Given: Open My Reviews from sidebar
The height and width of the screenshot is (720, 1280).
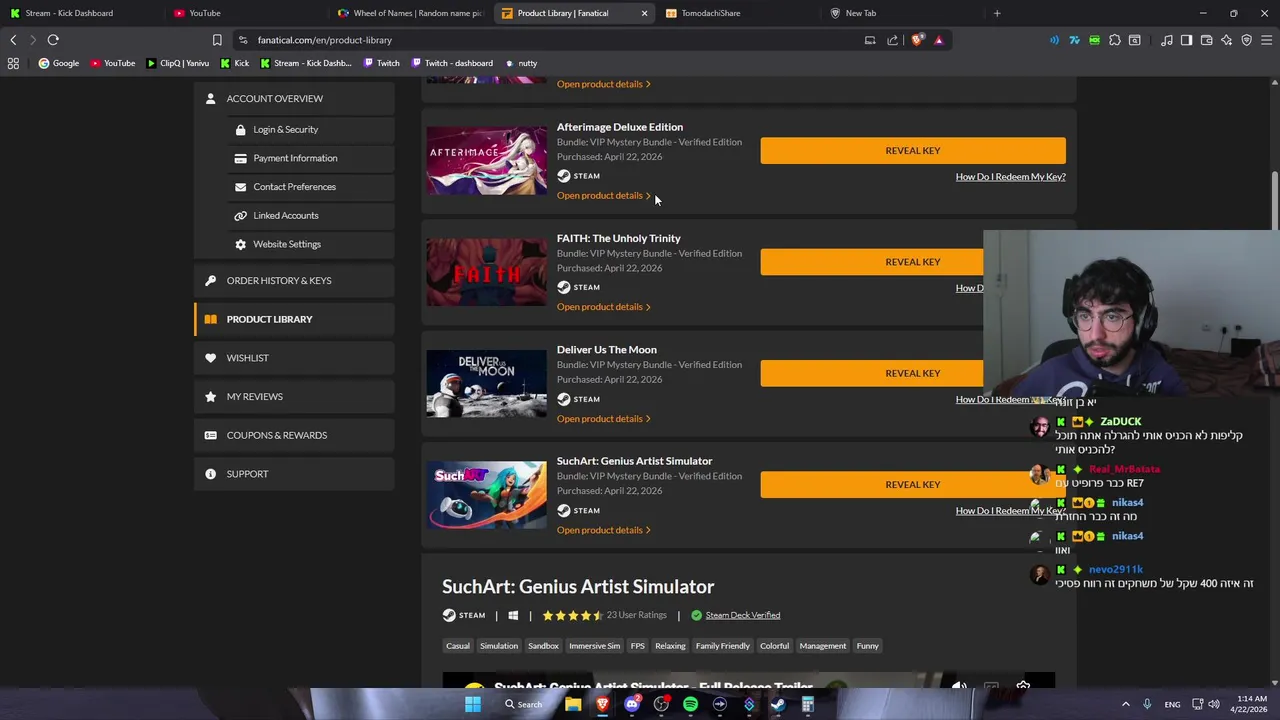Looking at the screenshot, I should tap(294, 396).
